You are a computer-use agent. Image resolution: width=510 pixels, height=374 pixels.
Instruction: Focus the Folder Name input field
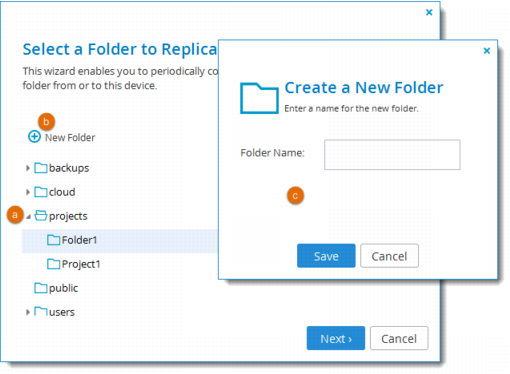pyautogui.click(x=392, y=155)
